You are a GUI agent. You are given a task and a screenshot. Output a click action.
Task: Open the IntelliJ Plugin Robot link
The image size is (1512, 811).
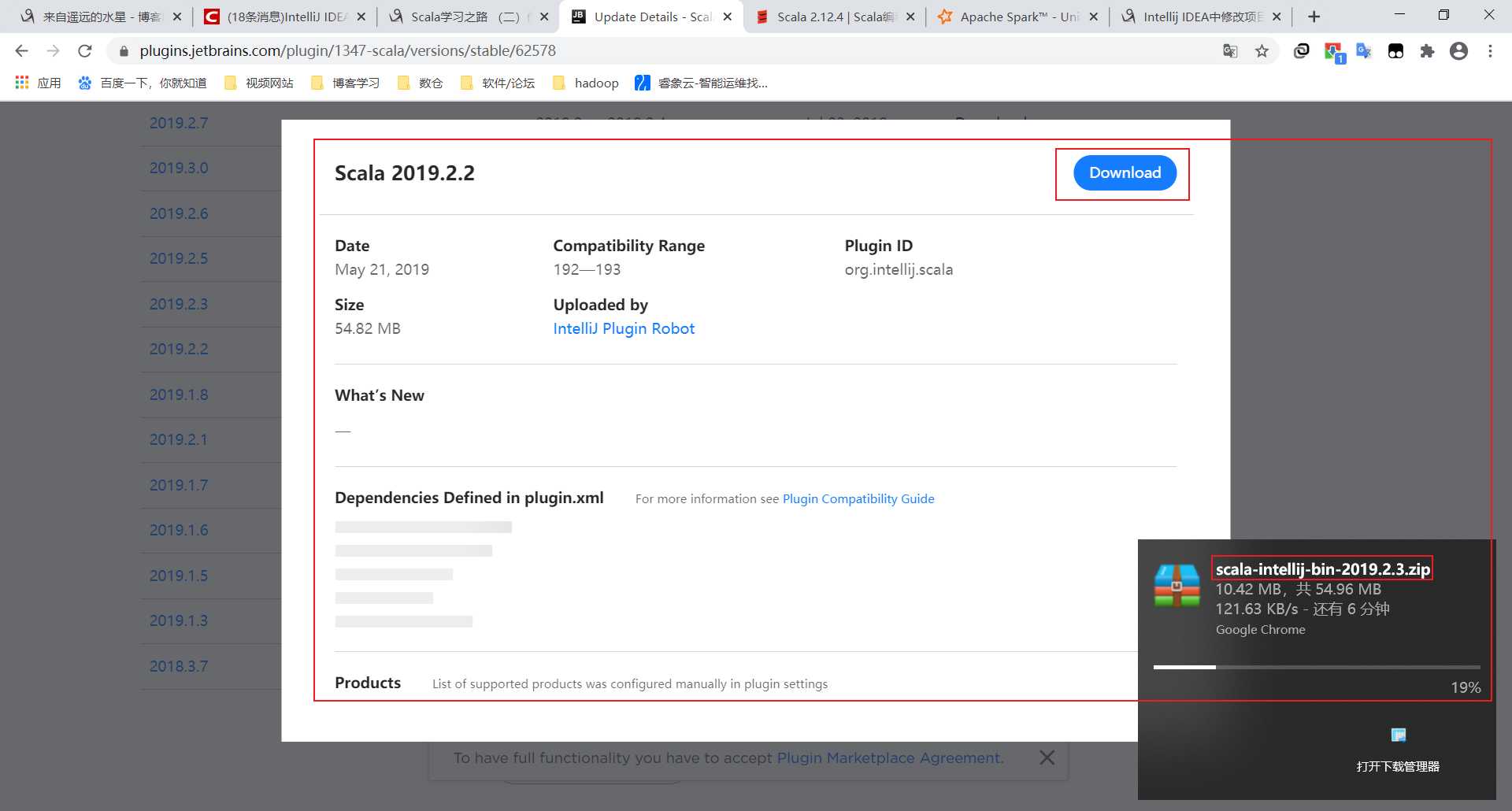pos(624,328)
